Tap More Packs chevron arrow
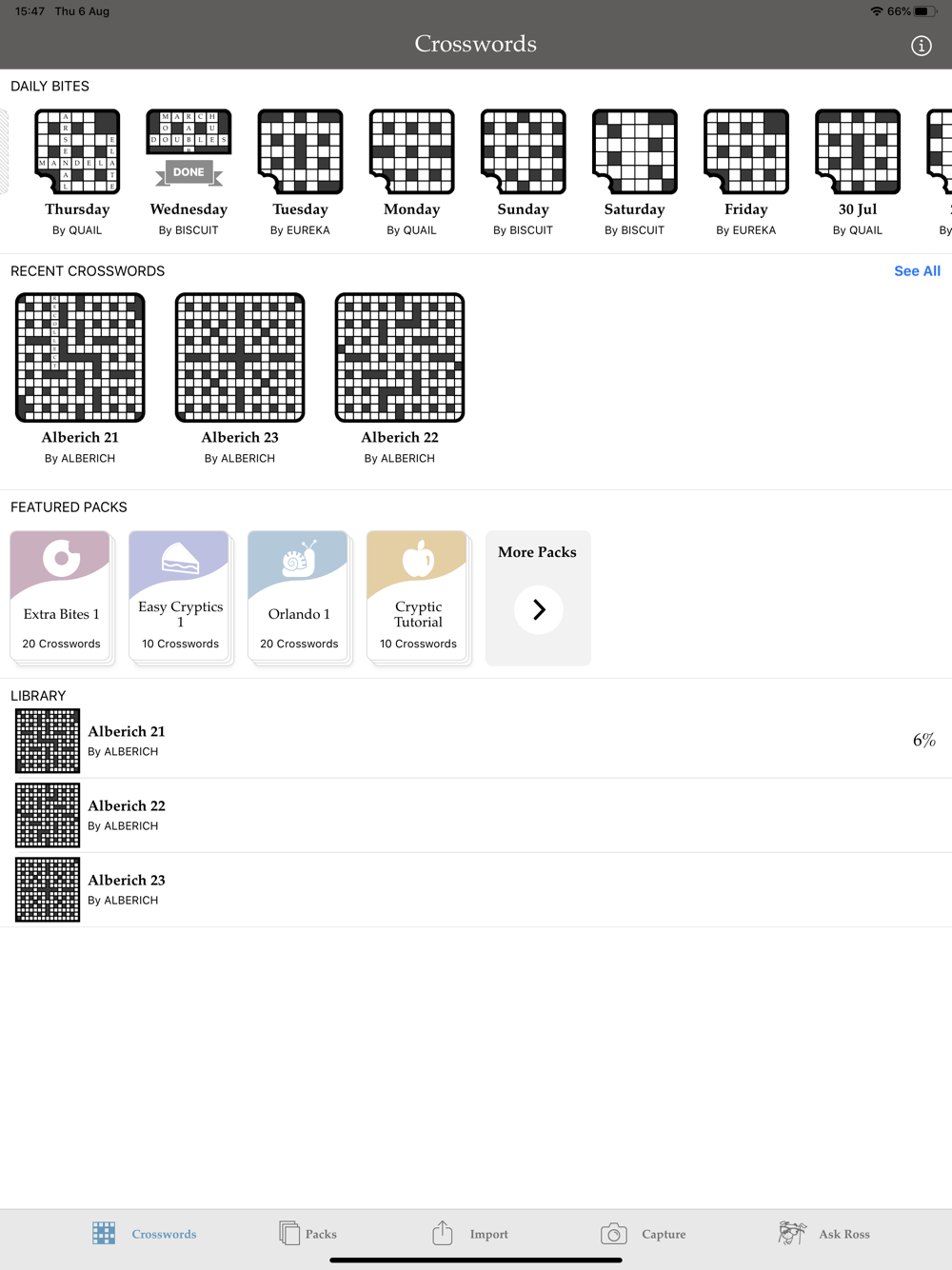Viewport: 952px width, 1270px height. coord(539,609)
